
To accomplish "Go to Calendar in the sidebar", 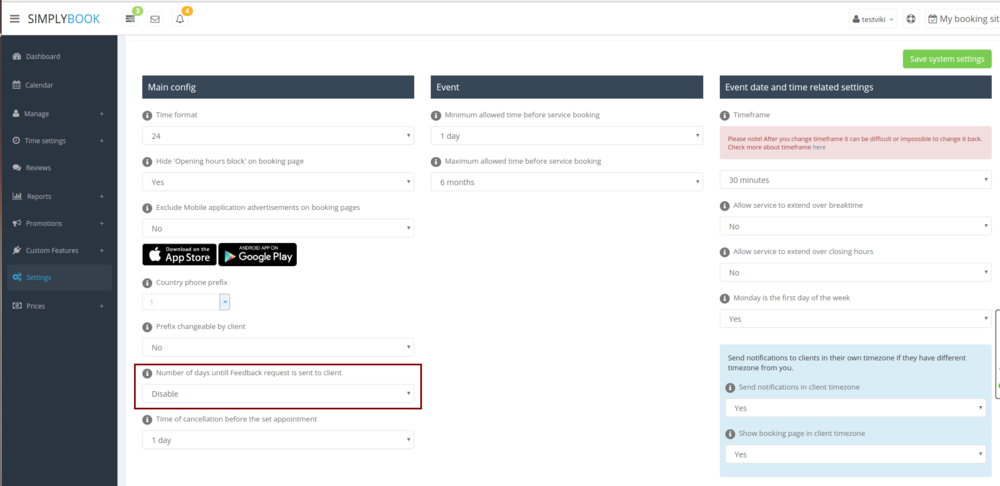I will point(39,85).
